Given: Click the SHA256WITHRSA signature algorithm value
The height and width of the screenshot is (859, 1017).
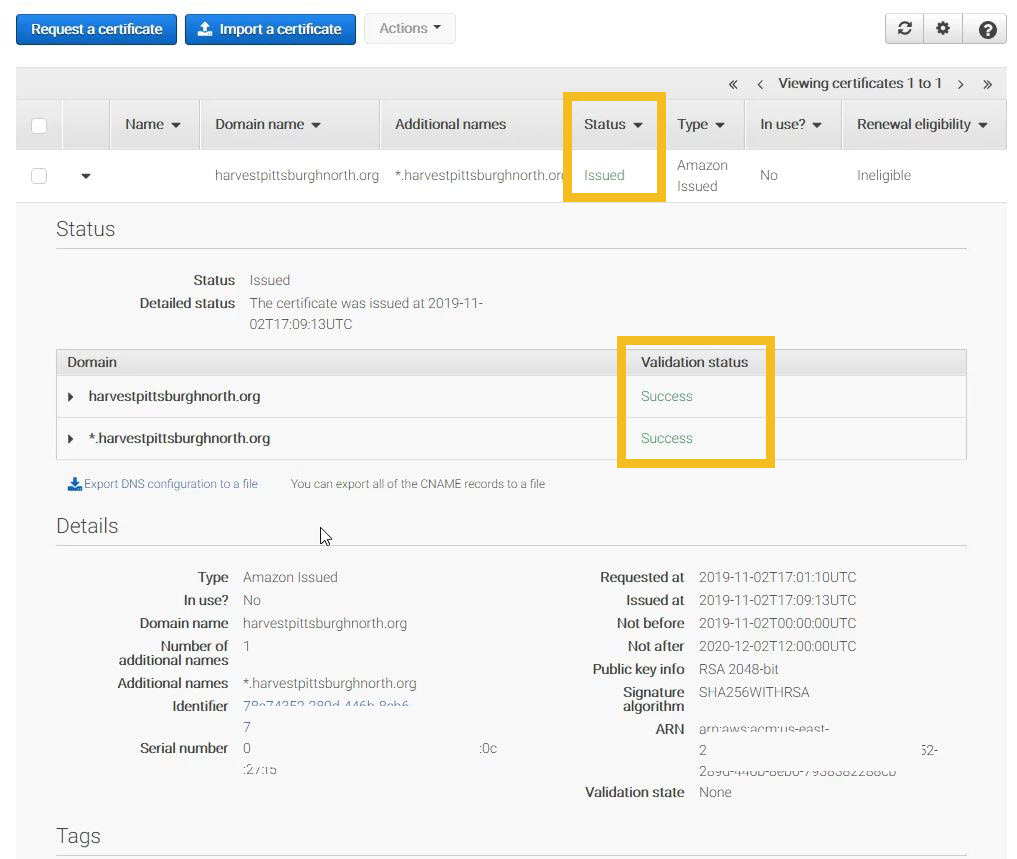Looking at the screenshot, I should [x=754, y=692].
